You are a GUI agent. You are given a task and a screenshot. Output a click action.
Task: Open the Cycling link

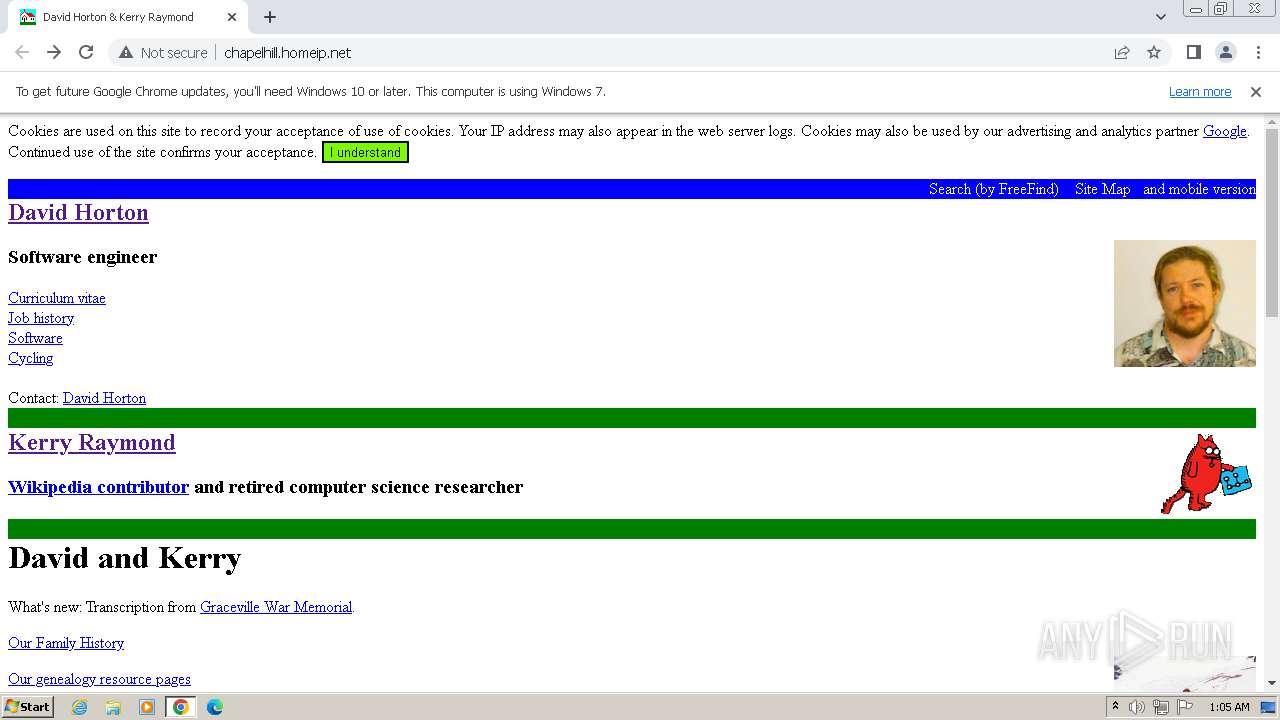30,358
